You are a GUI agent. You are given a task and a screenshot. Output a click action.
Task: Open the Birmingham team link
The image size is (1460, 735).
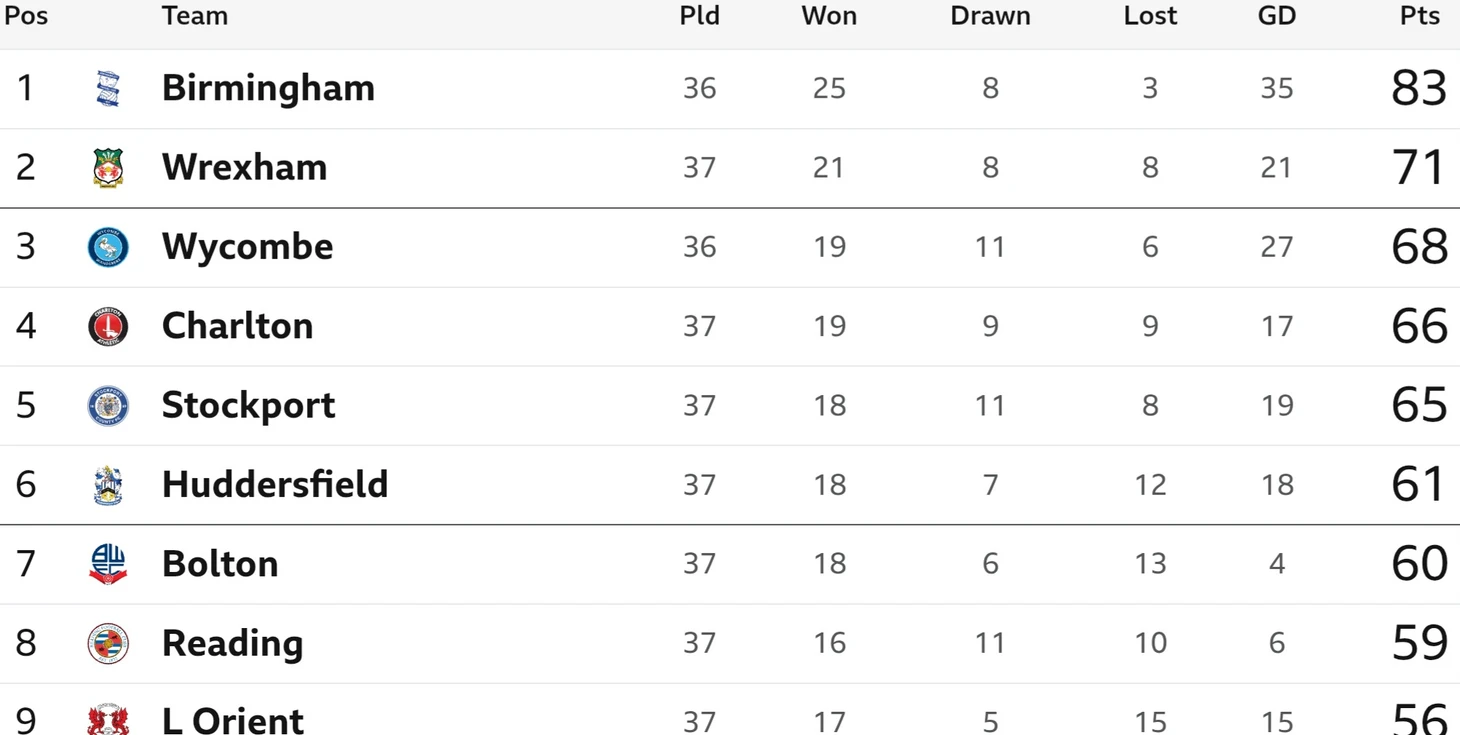click(x=268, y=88)
